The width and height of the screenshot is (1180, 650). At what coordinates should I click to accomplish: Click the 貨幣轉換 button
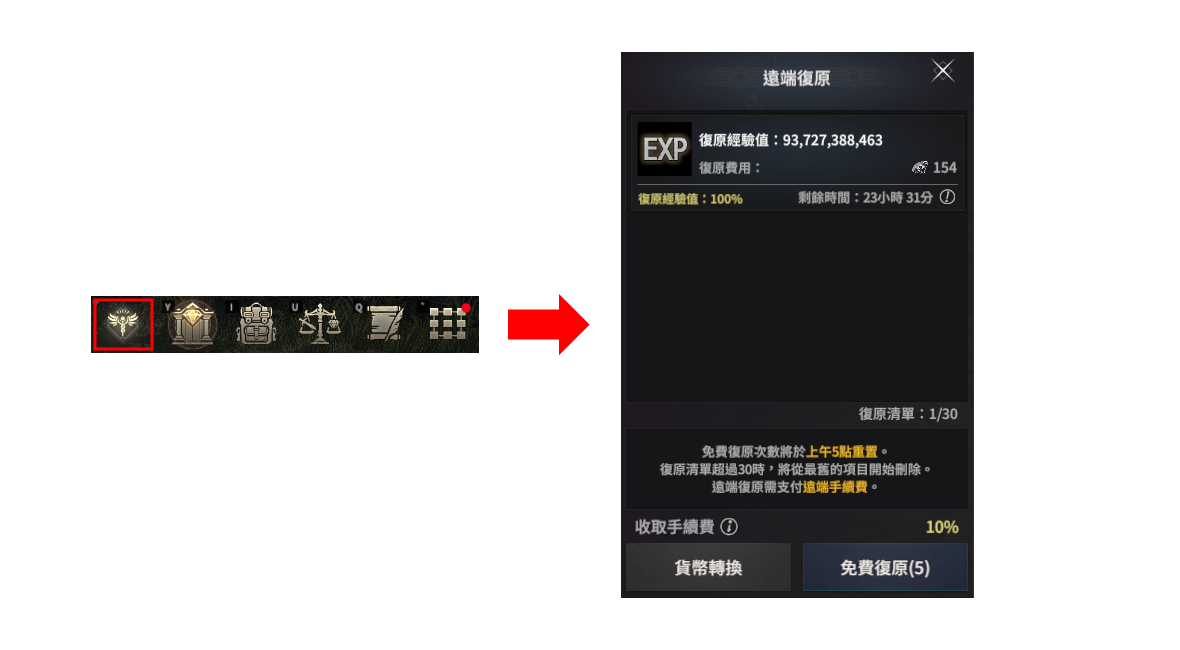pyautogui.click(x=708, y=567)
